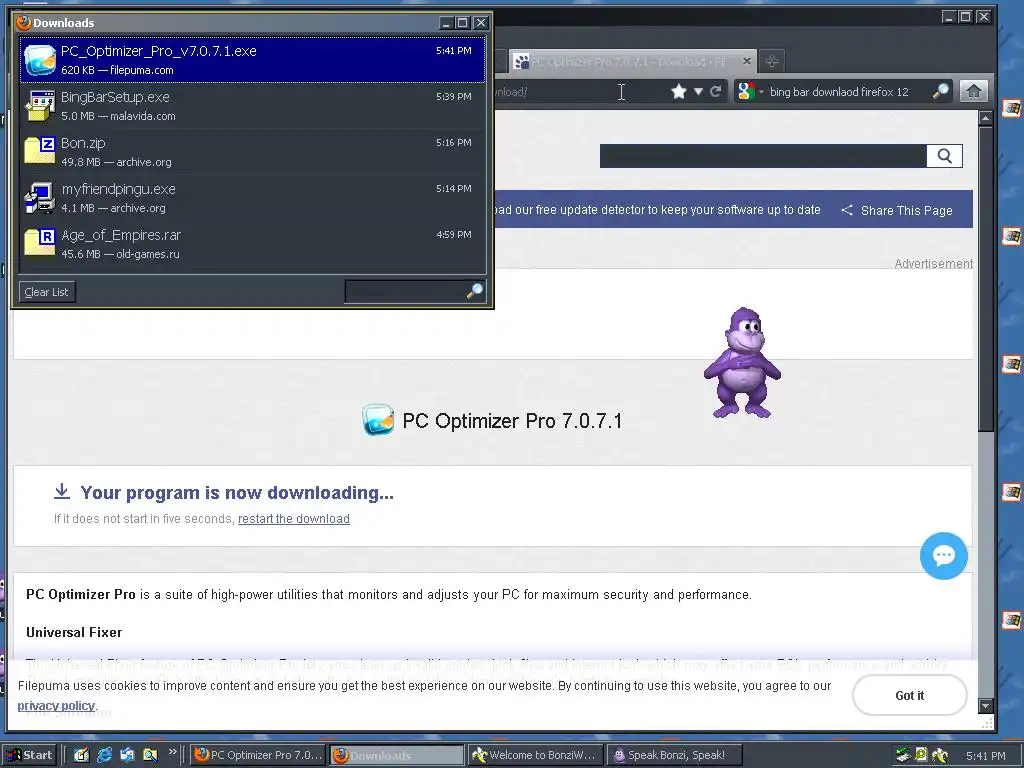
Task: Open Internet Explorer from quick launch
Action: pos(104,755)
